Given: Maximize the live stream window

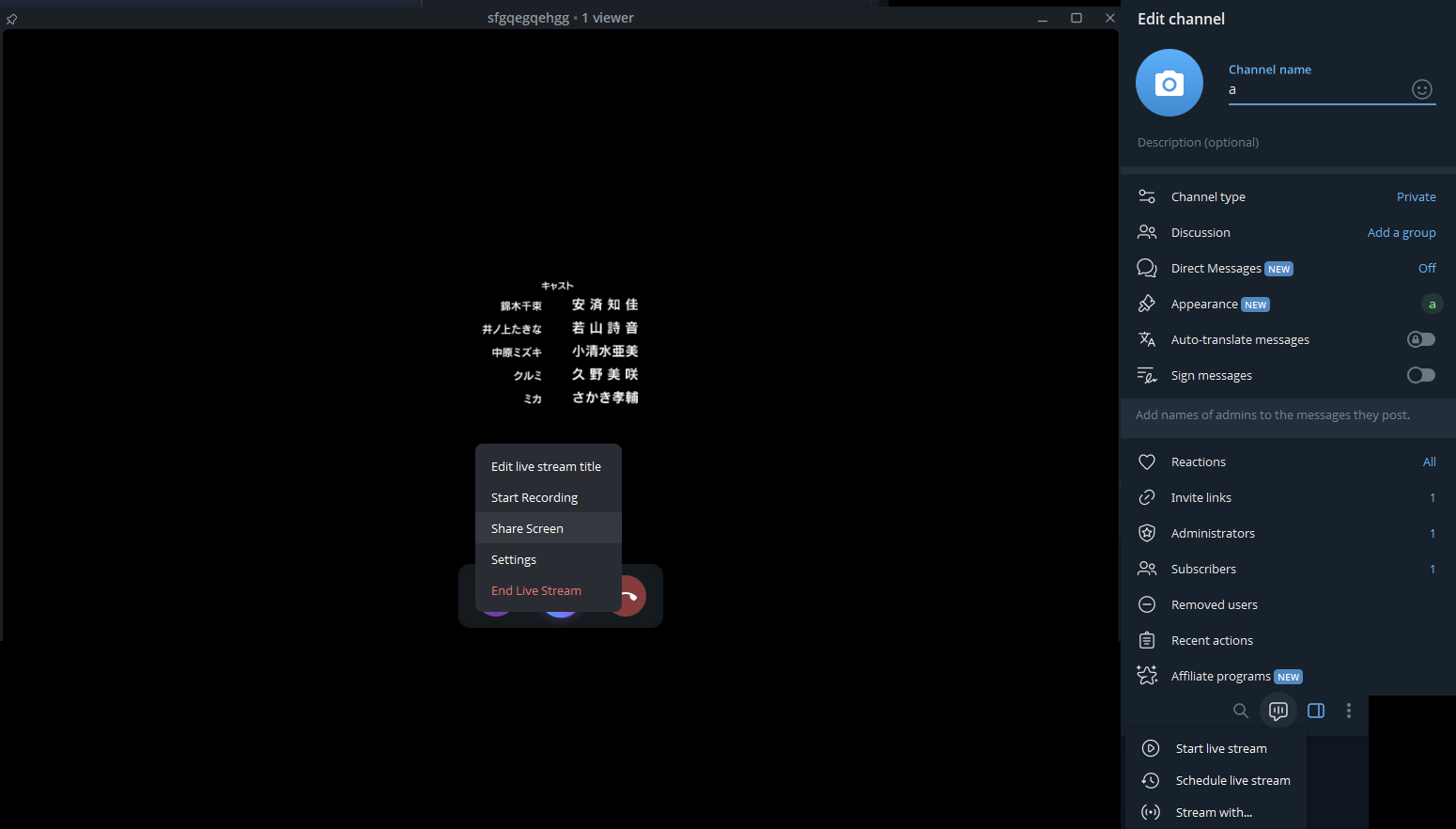Looking at the screenshot, I should coord(1077,18).
